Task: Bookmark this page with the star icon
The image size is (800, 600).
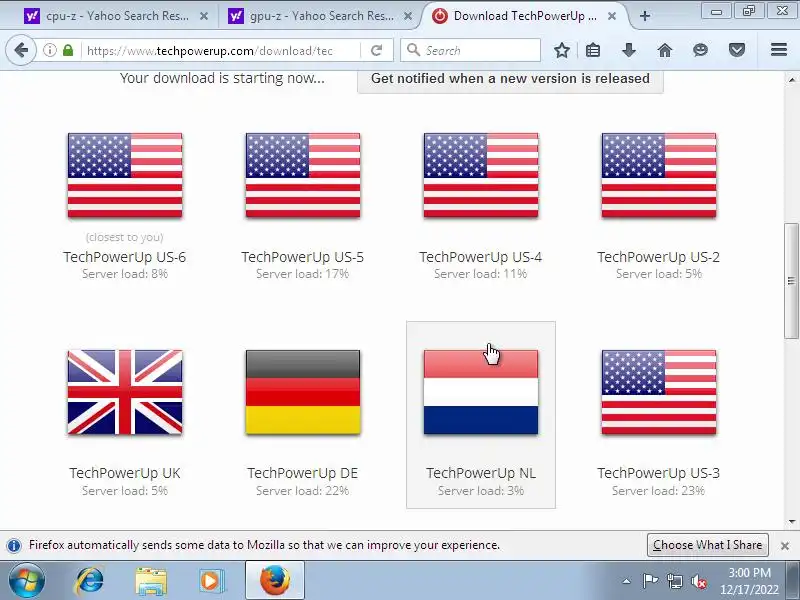Action: 562,50
